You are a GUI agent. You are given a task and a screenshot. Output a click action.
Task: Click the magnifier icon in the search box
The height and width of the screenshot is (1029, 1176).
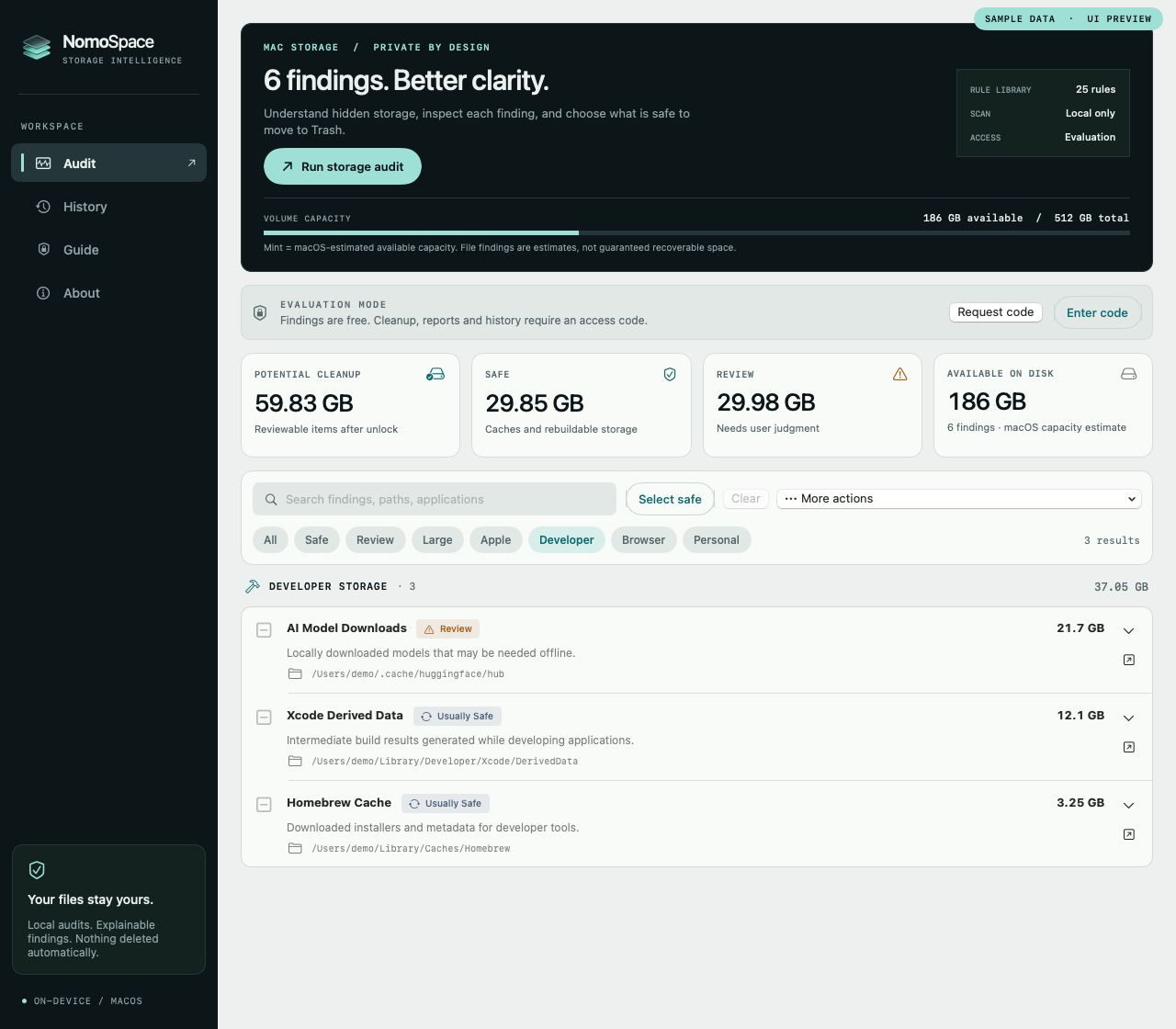[x=271, y=500]
